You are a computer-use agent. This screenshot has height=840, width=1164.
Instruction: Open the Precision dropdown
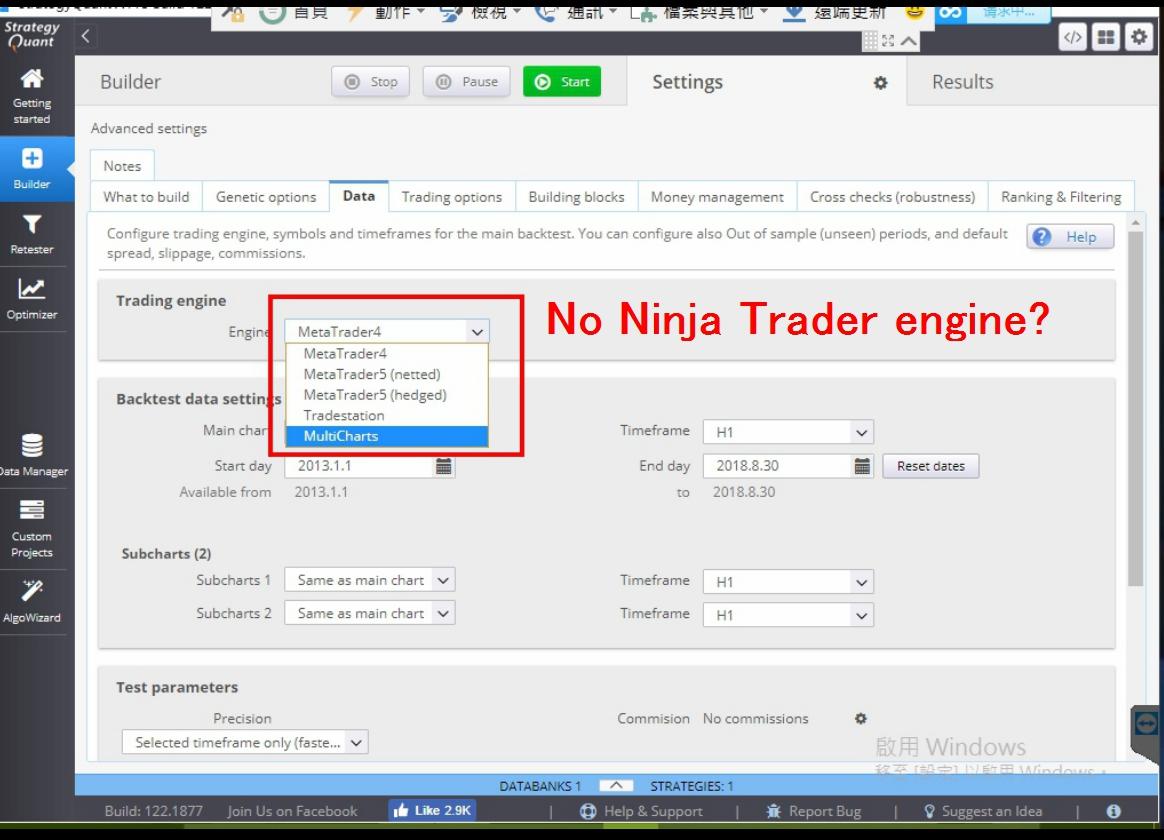coord(245,742)
